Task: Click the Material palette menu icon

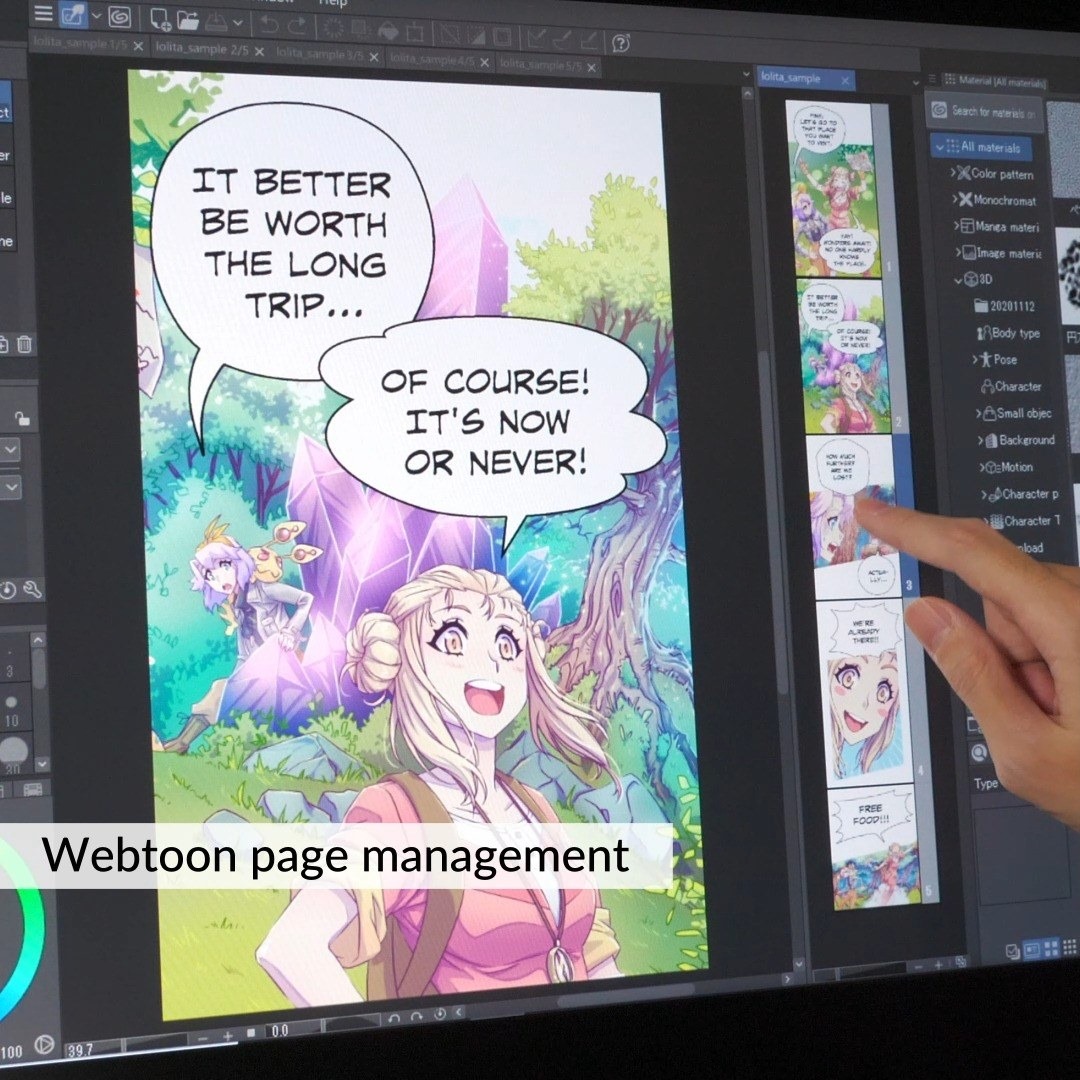Action: [932, 79]
